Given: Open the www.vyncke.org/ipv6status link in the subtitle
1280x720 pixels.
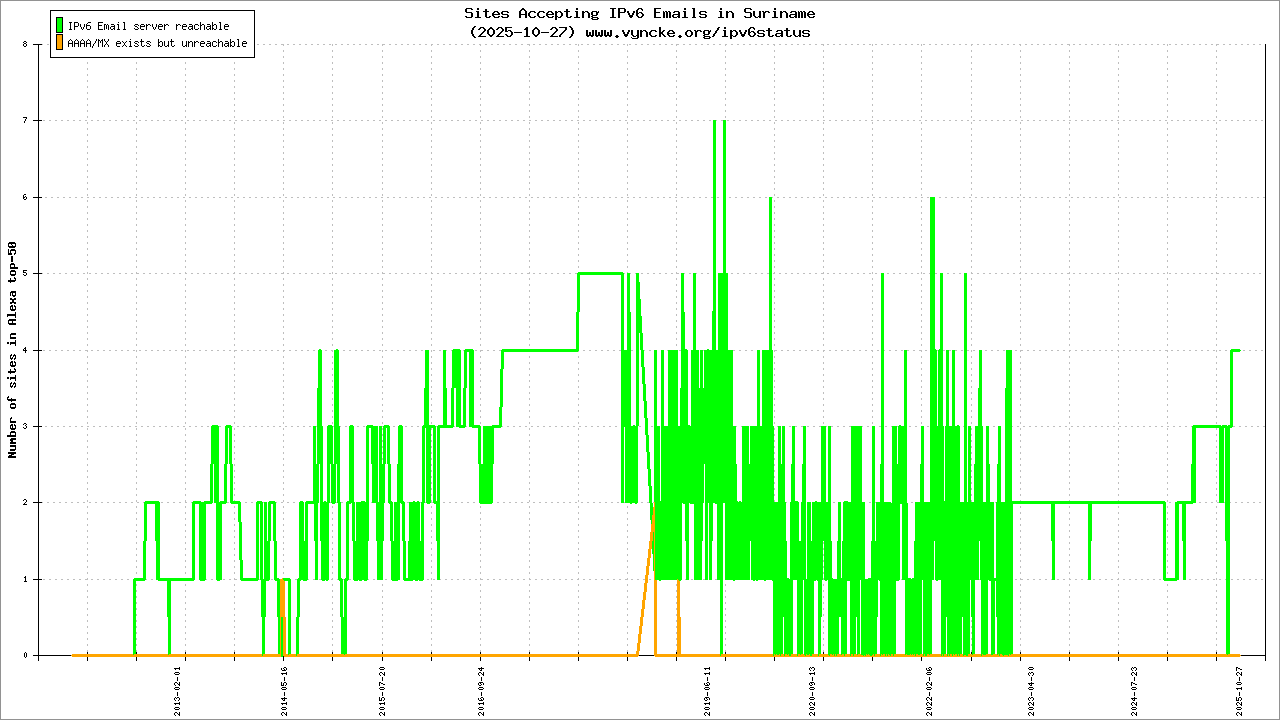Looking at the screenshot, I should coord(697,32).
